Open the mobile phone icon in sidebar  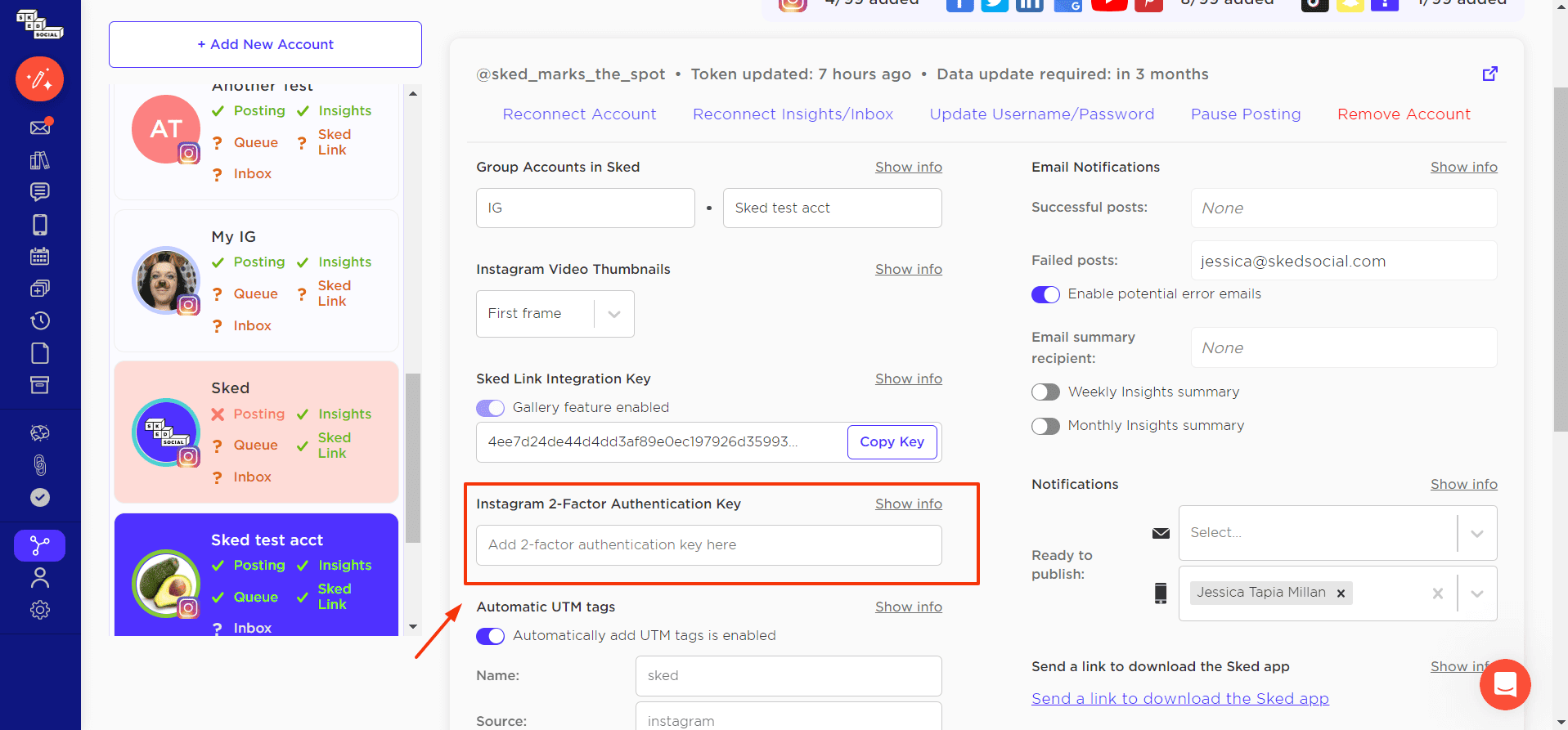tap(40, 224)
